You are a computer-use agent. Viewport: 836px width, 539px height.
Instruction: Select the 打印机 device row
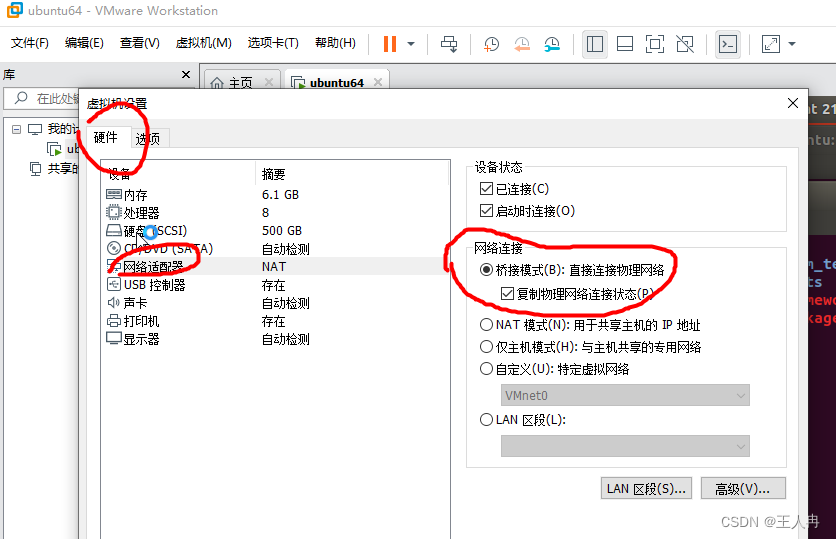point(275,321)
